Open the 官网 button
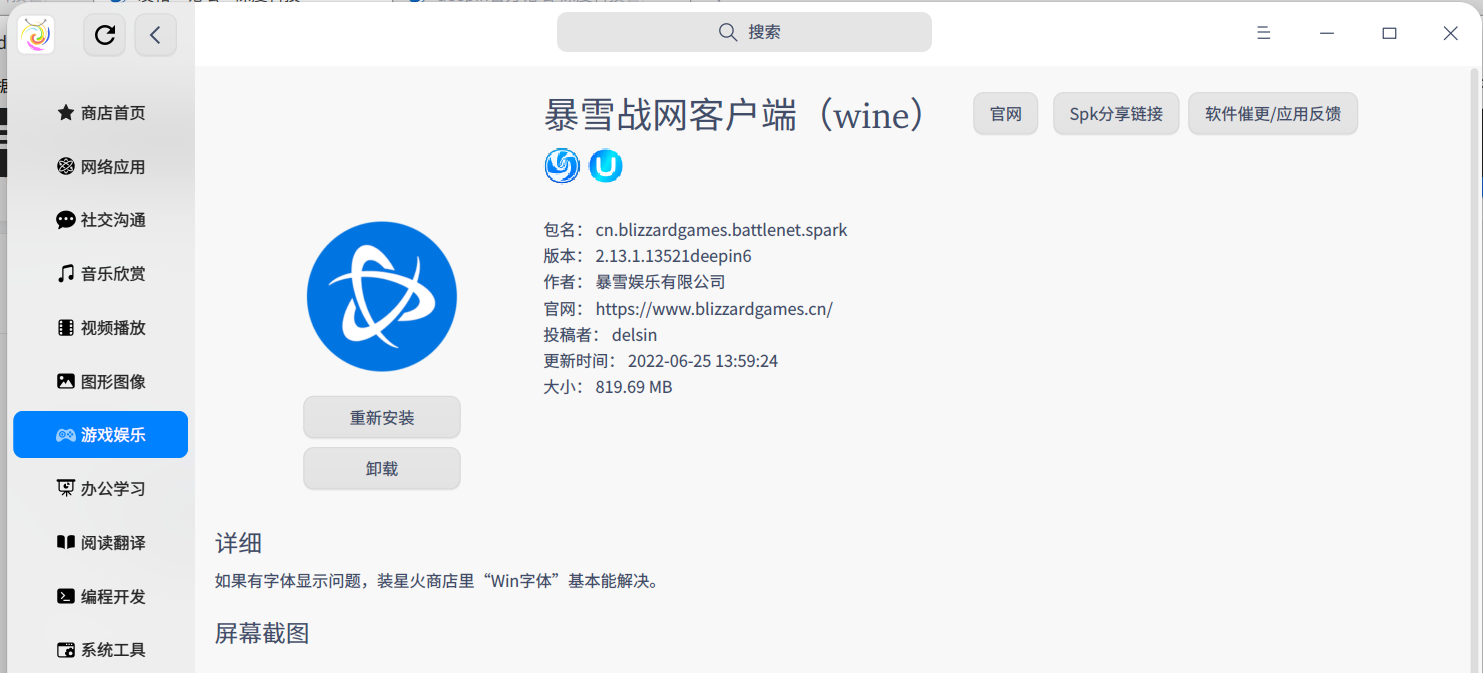Image resolution: width=1483 pixels, height=673 pixels. 1006,114
